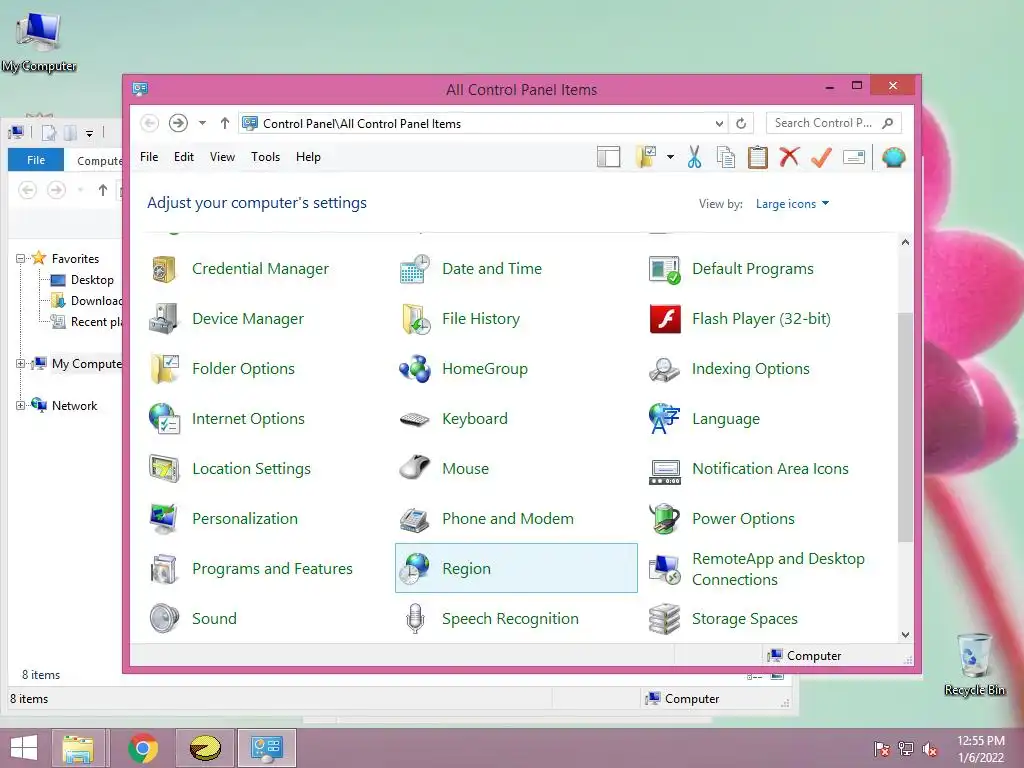Viewport: 1024px width, 768px height.
Task: Click the Properties toolbar icon
Action: (854, 157)
